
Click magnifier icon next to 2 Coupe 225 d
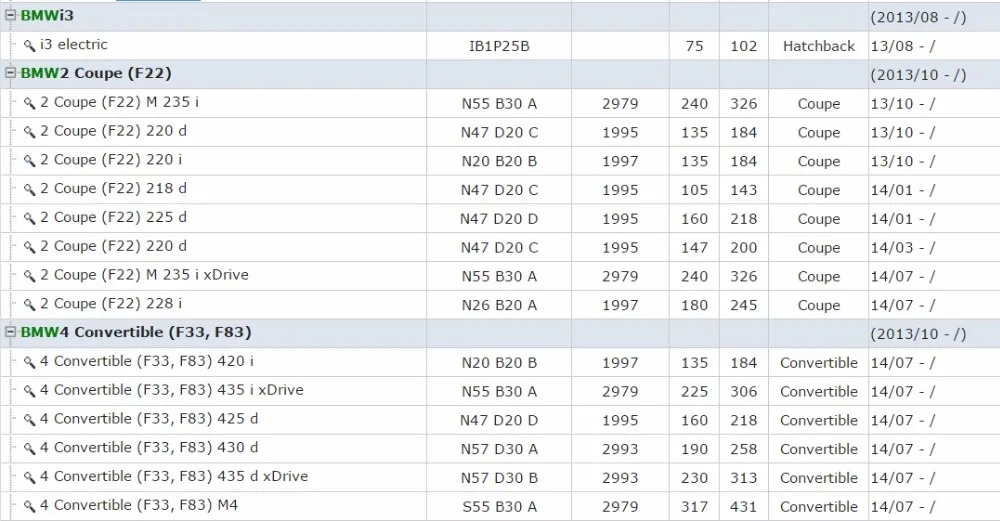29,218
